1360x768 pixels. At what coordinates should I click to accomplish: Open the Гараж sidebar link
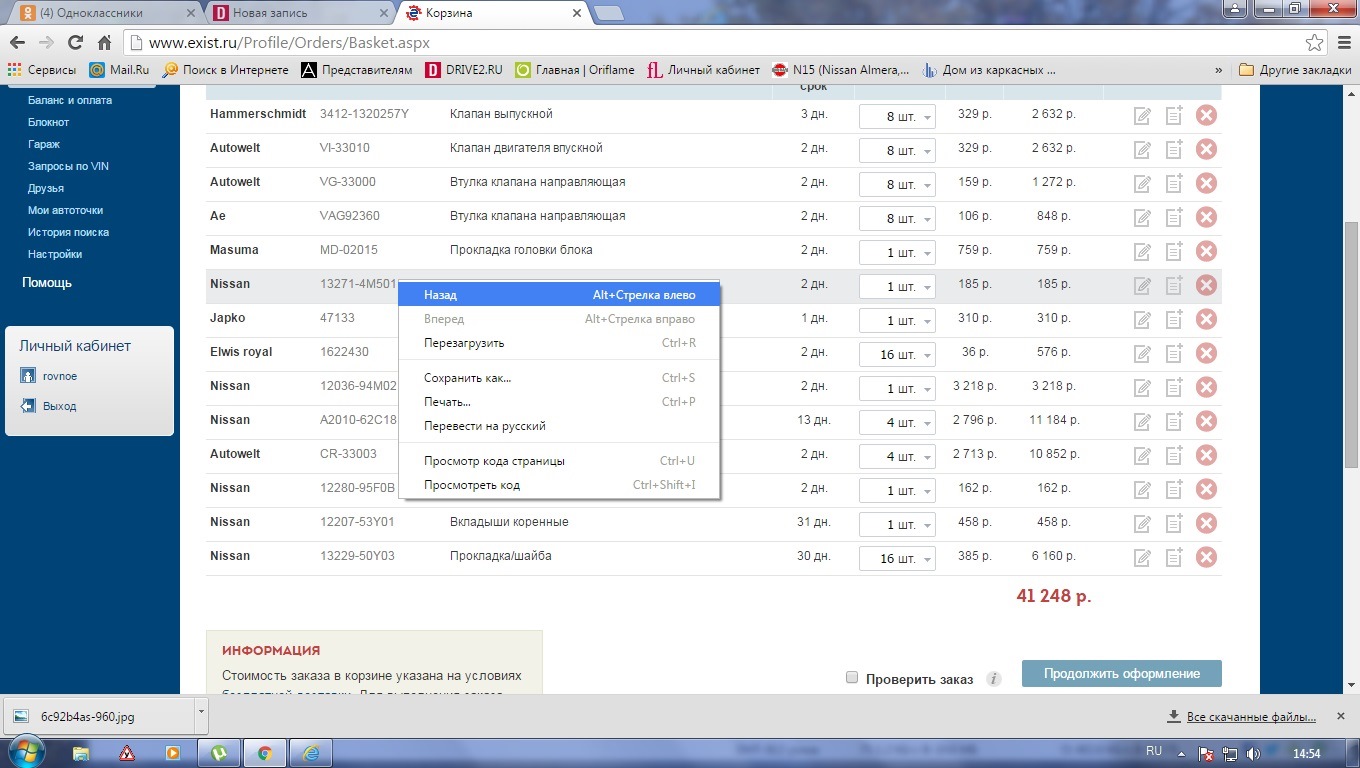tap(44, 144)
